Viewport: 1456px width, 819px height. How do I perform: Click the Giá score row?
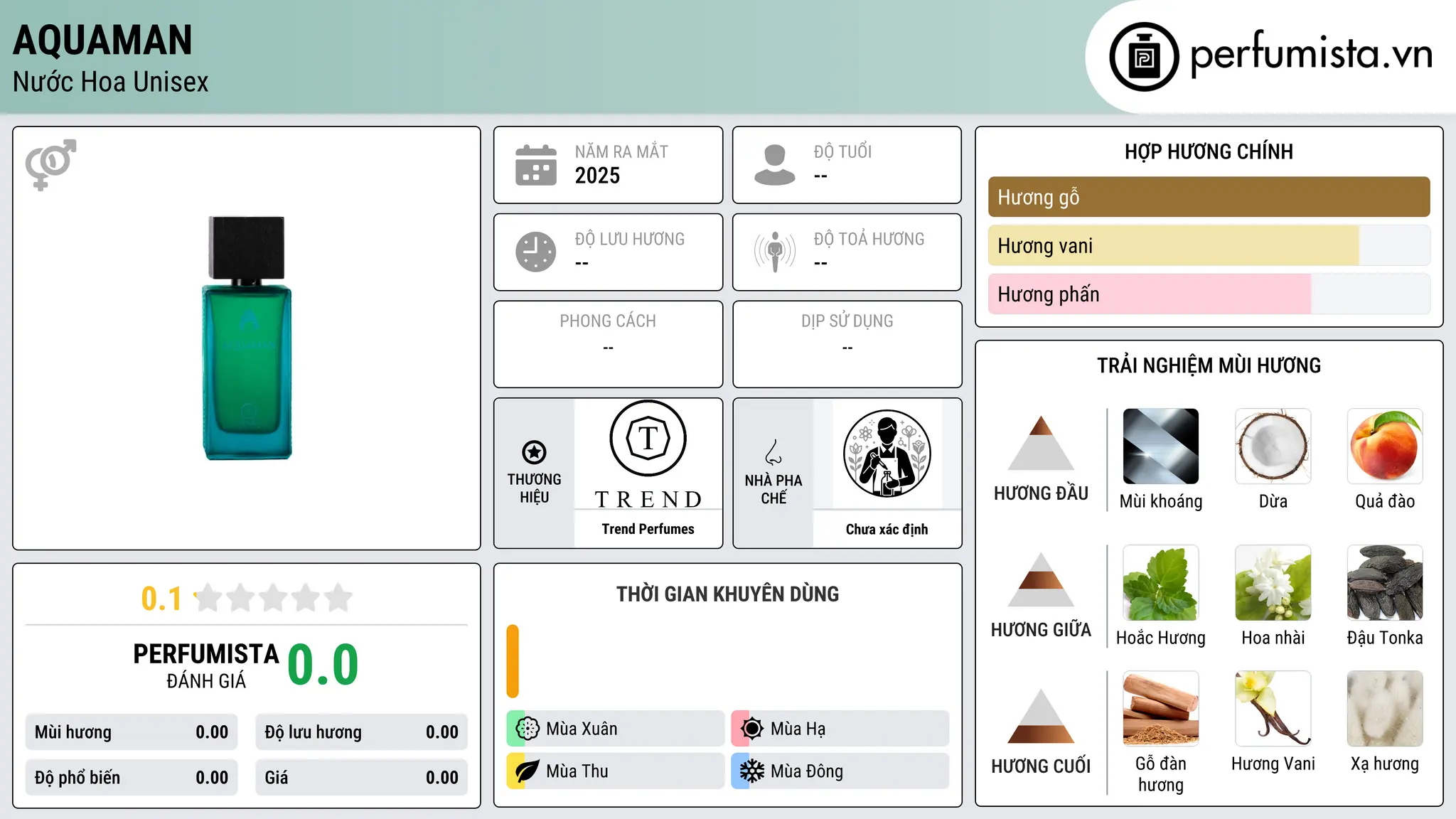tap(361, 778)
